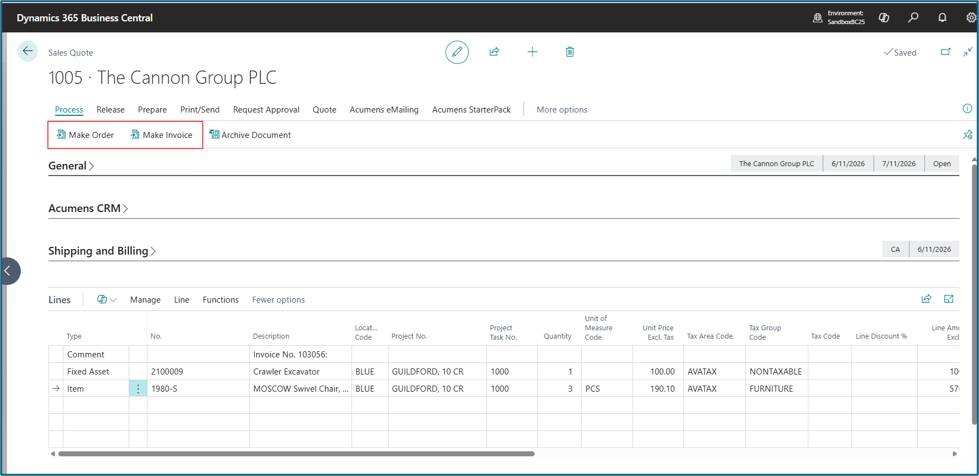Open the Print/Send menu

pos(200,109)
